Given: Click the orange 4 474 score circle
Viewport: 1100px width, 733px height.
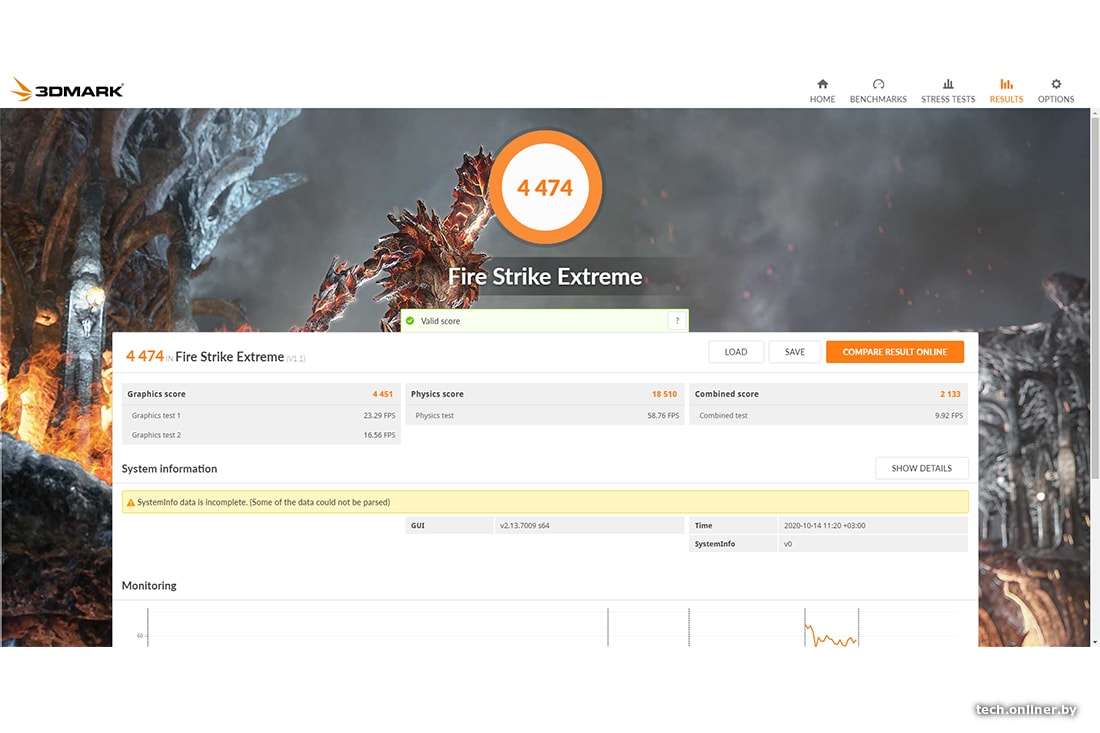Looking at the screenshot, I should click(546, 187).
